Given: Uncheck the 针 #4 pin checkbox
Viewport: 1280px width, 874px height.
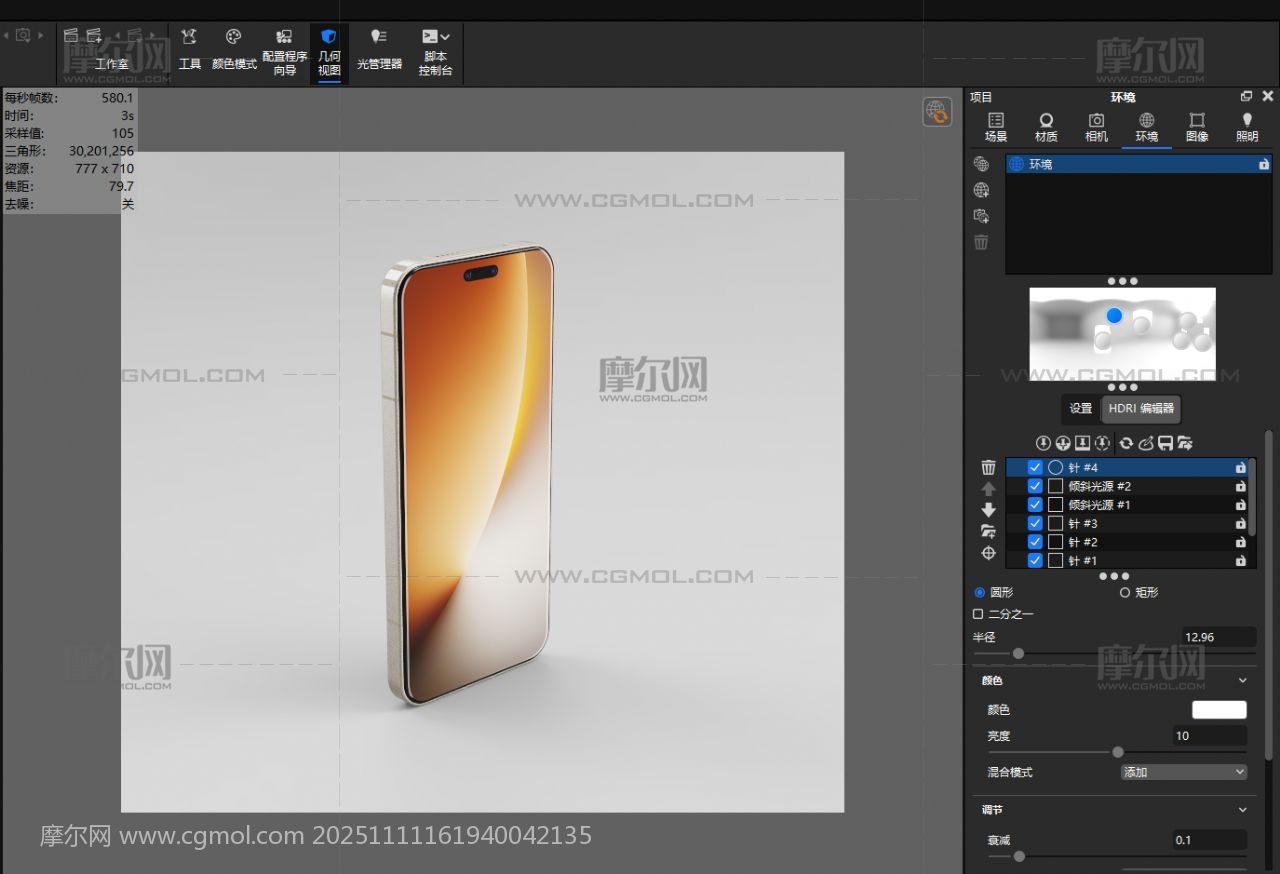Looking at the screenshot, I should pyautogui.click(x=1035, y=468).
